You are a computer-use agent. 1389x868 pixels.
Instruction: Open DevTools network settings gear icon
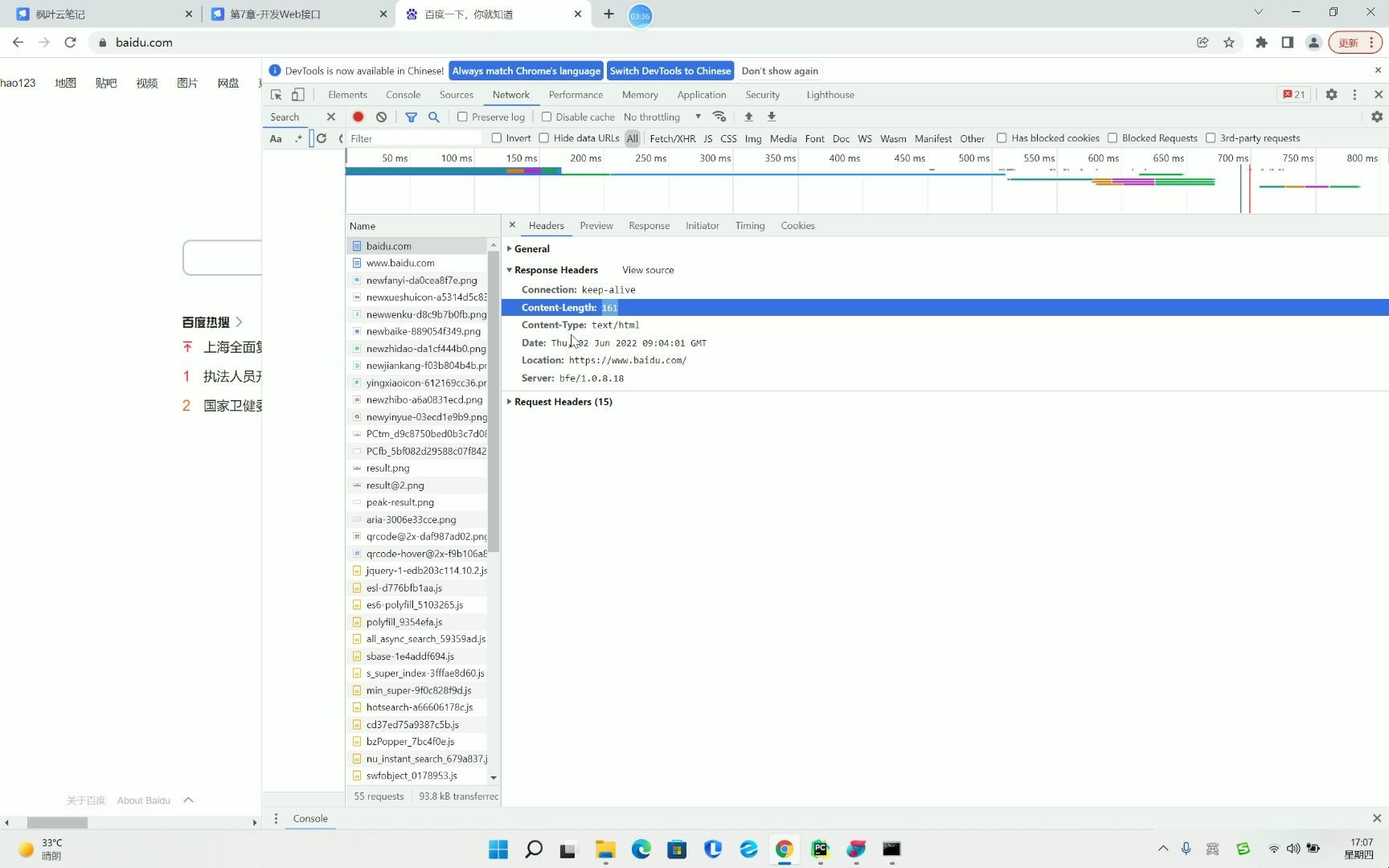pos(1377,117)
